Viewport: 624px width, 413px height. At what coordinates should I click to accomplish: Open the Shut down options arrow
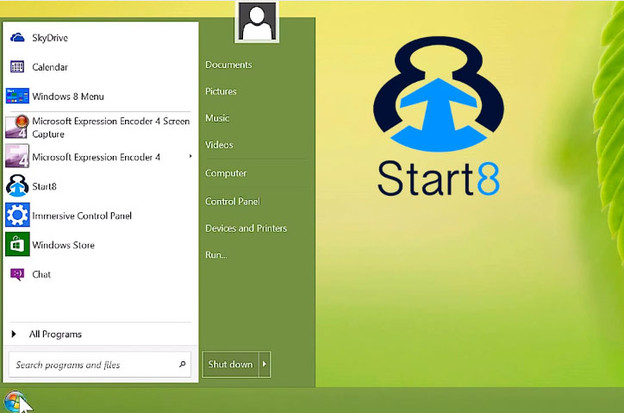click(265, 364)
